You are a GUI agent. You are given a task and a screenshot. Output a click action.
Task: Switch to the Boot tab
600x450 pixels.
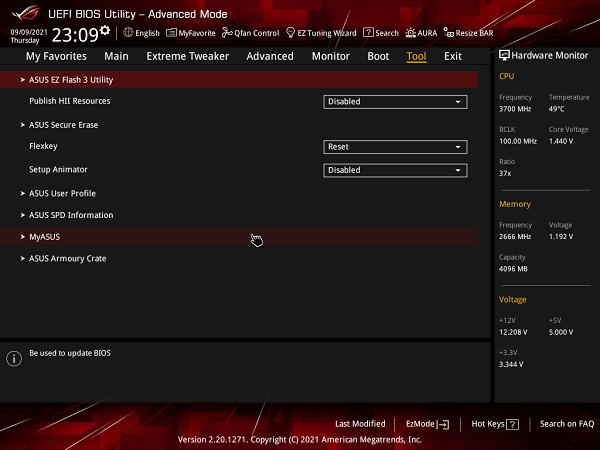pos(378,56)
